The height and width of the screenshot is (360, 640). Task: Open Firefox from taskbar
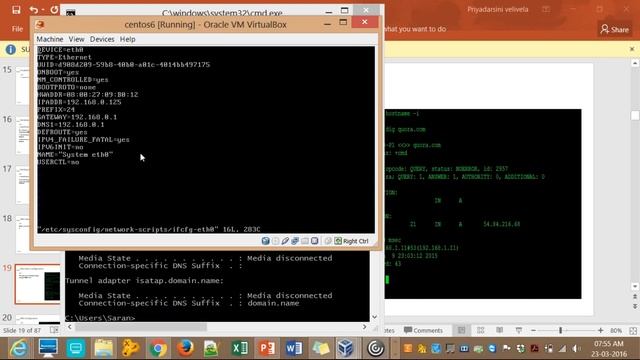click(x=185, y=348)
